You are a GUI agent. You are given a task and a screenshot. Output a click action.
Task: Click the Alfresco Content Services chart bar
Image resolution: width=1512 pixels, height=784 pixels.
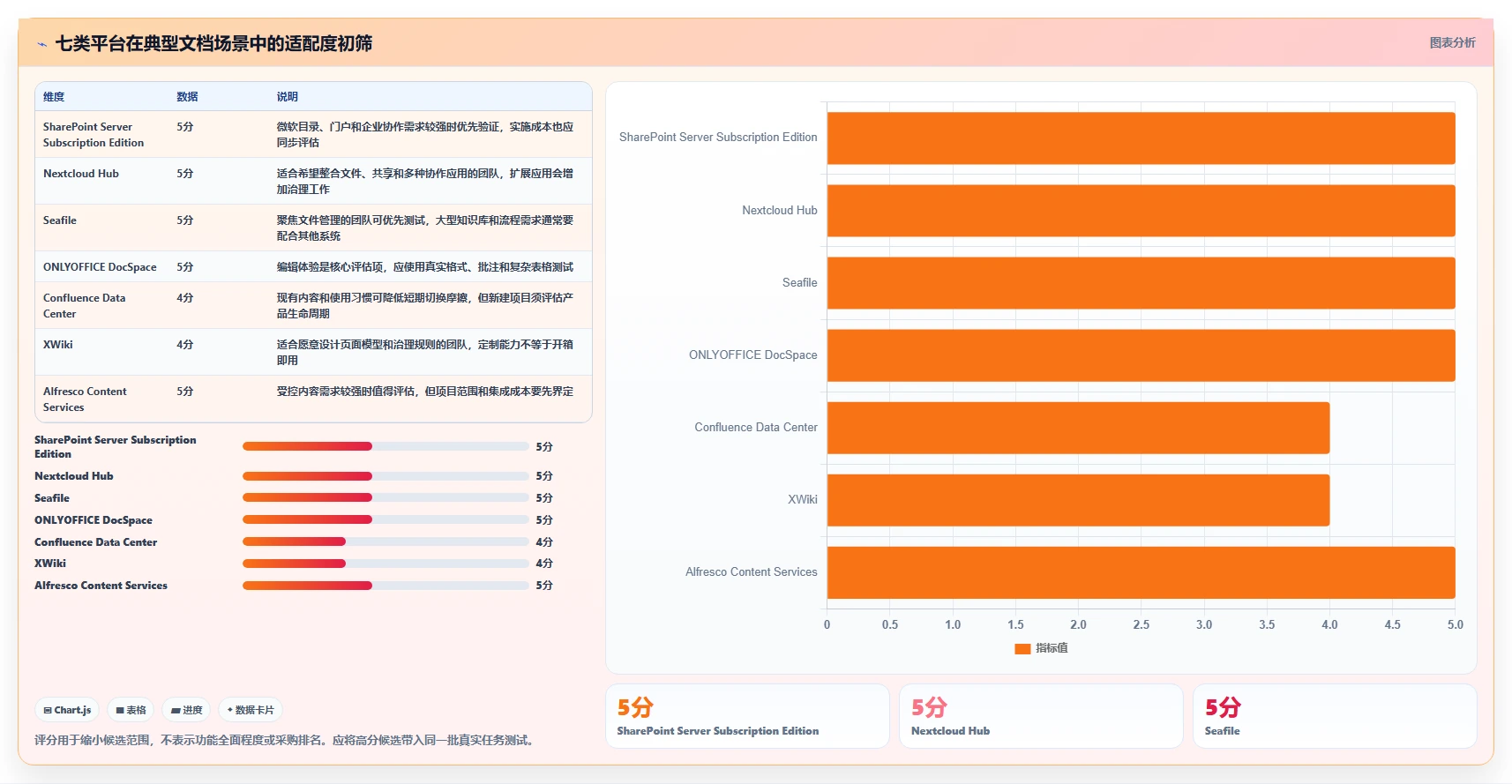click(x=1141, y=572)
